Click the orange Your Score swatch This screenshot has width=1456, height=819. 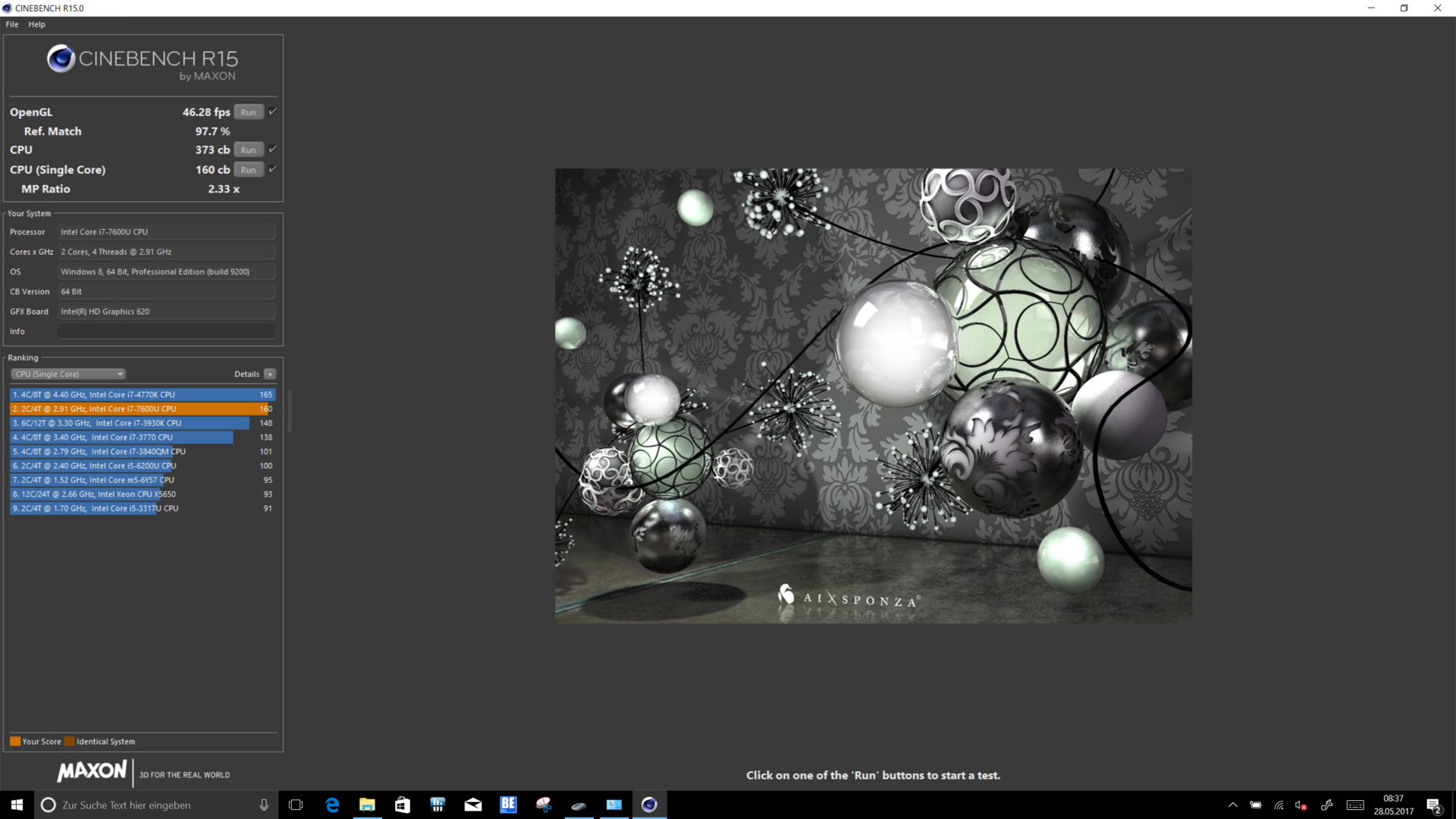click(15, 742)
